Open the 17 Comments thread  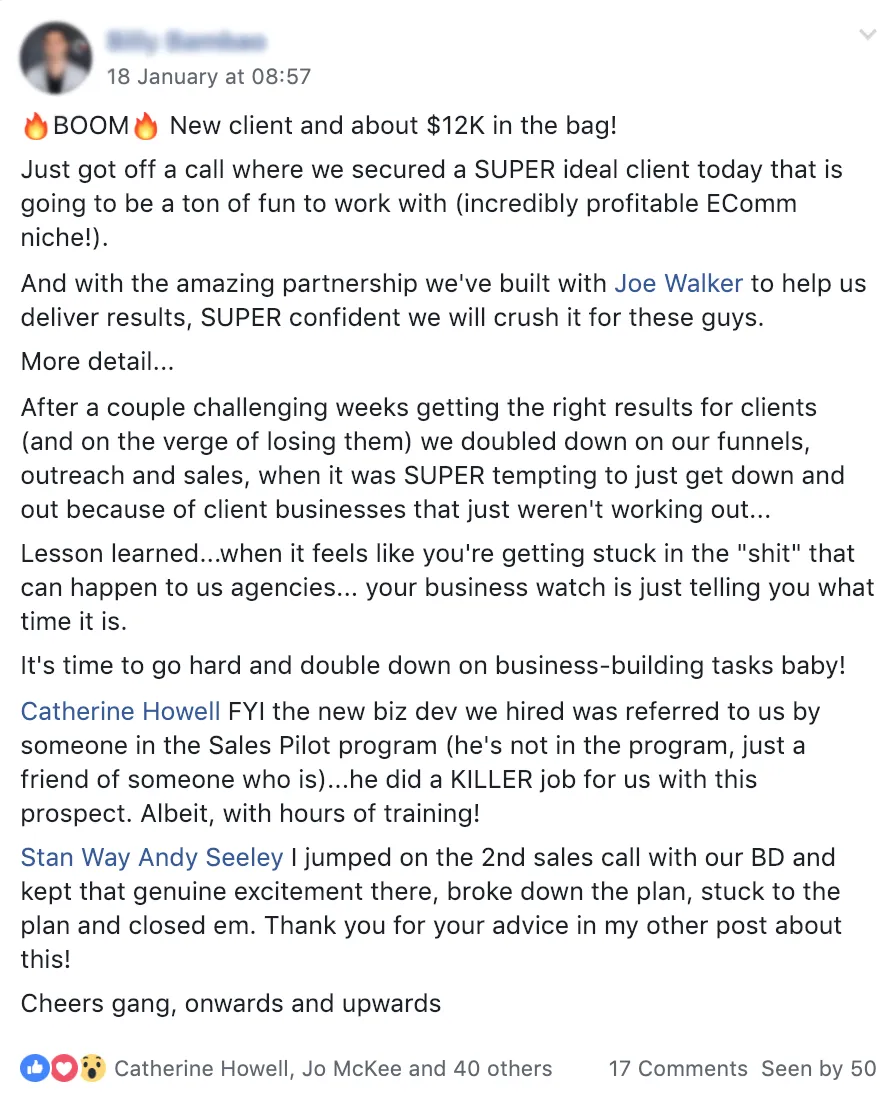point(677,1068)
